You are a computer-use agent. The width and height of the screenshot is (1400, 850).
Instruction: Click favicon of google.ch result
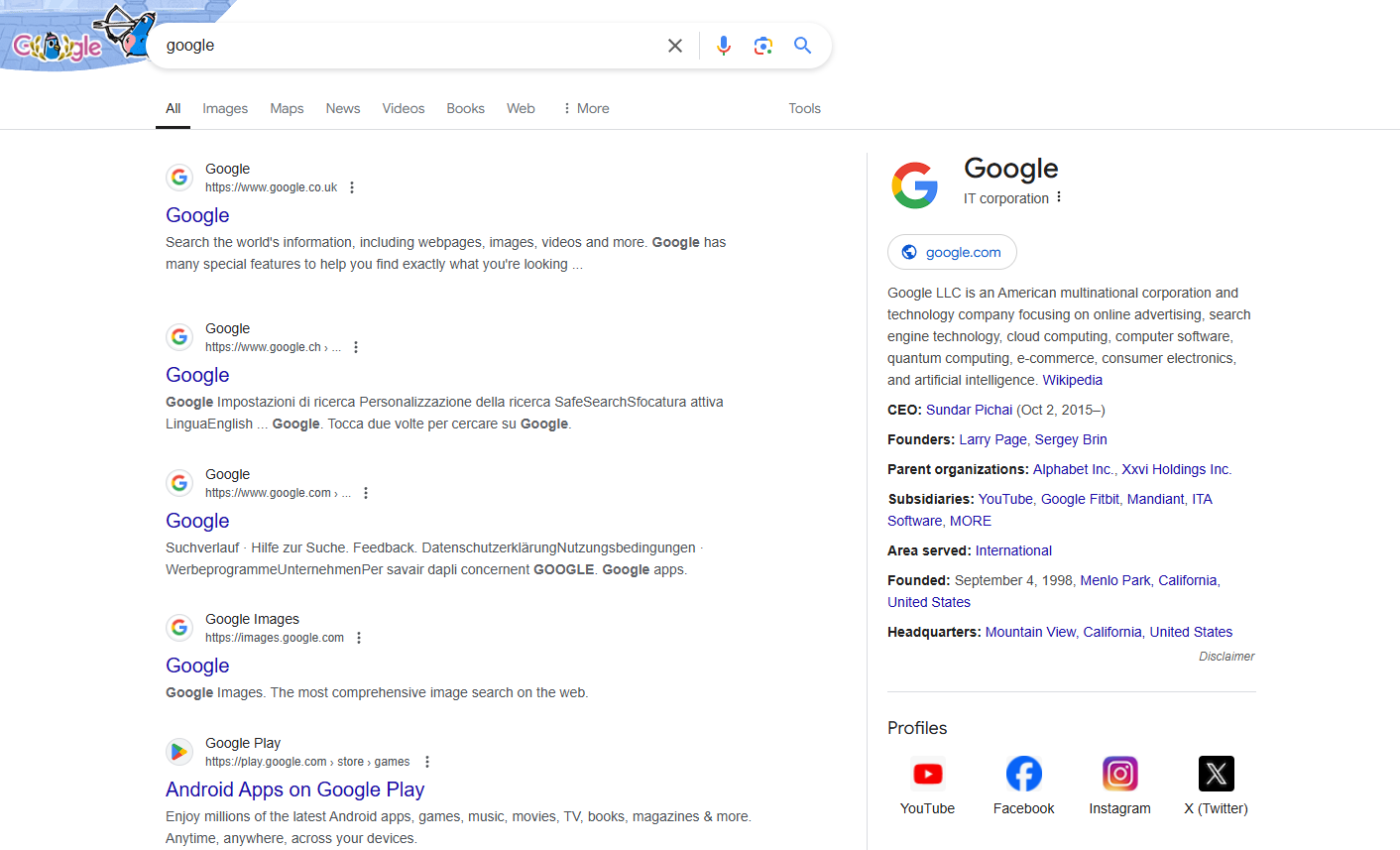pos(179,337)
